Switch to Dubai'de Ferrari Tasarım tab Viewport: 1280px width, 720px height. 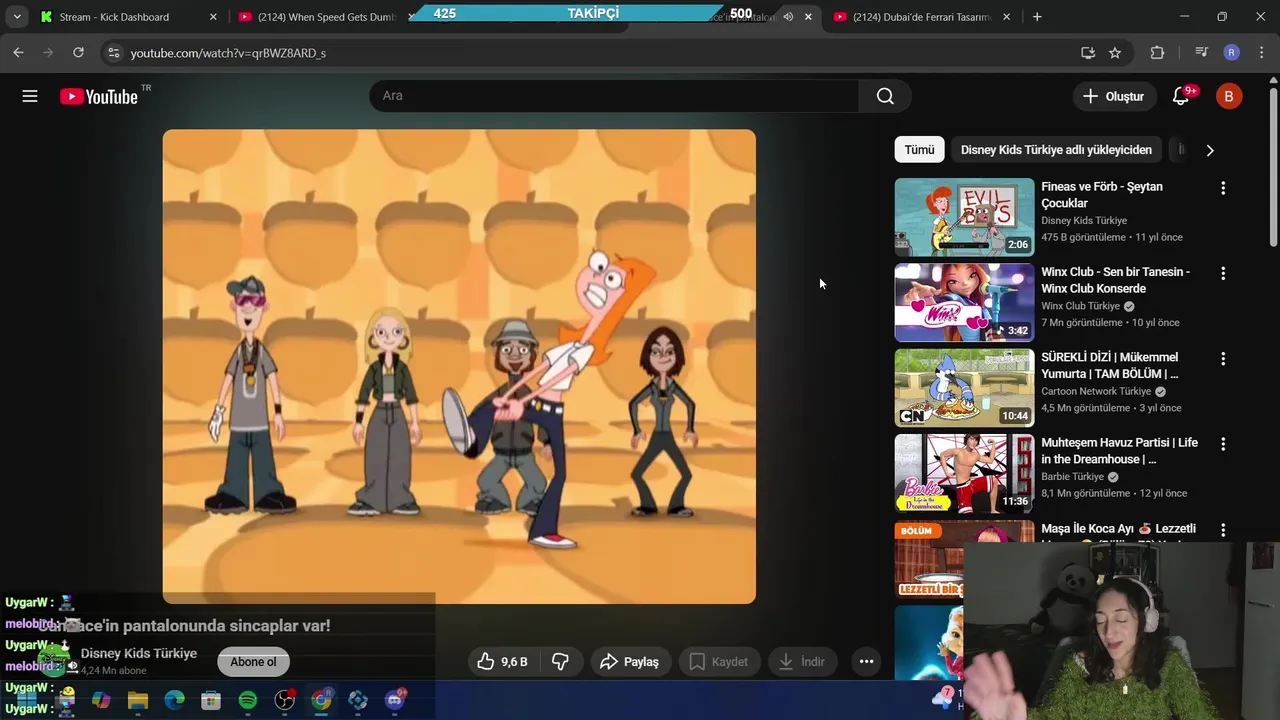pos(921,17)
